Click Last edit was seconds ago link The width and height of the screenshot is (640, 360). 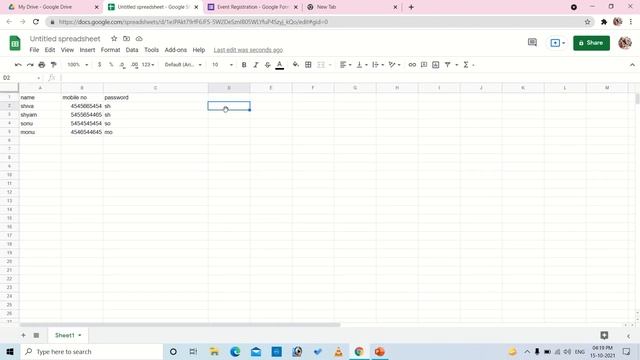(248, 50)
